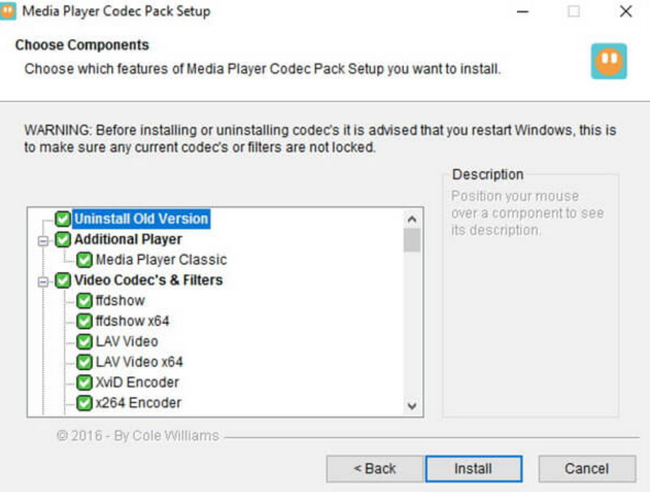Click the scroll down arrow of the component list
650x492 pixels.
point(411,406)
